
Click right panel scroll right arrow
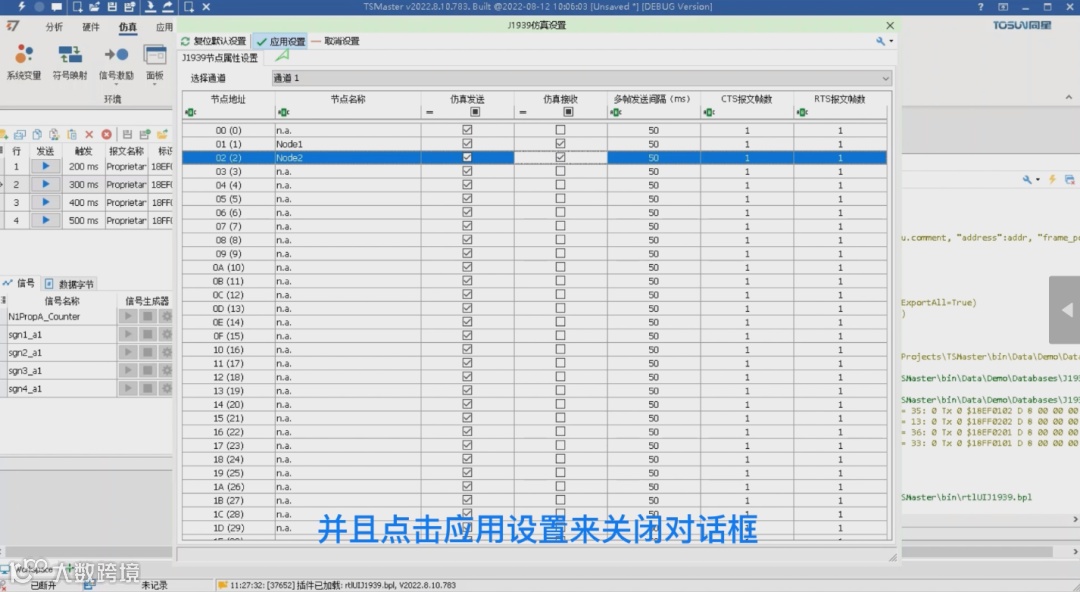[1074, 520]
